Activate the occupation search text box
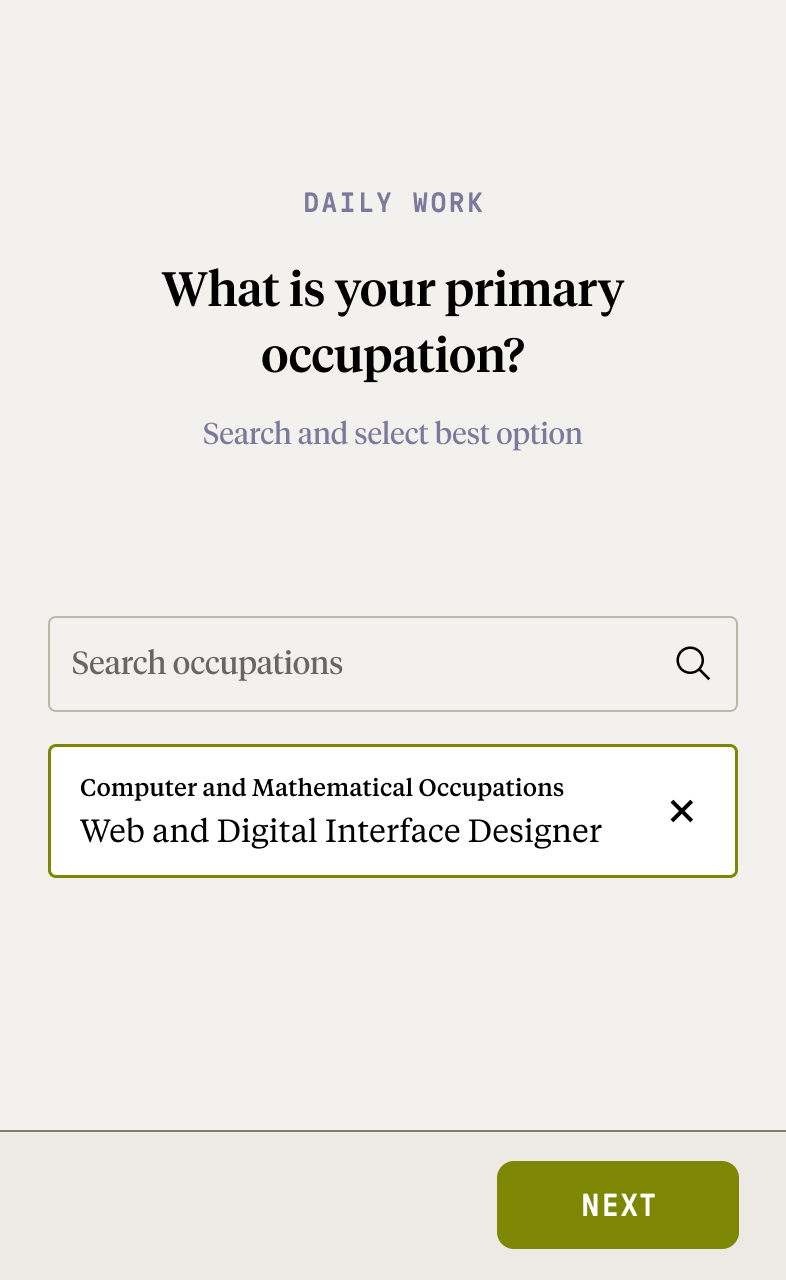Screen dimensions: 786x1280 (393, 664)
